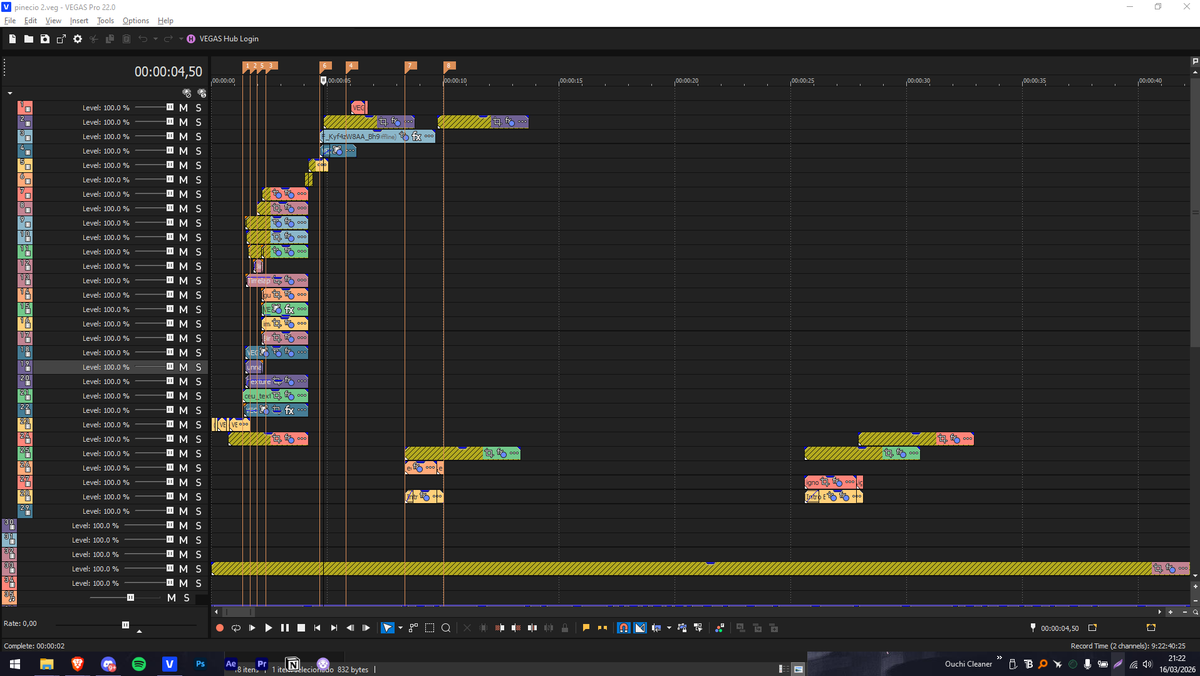Screen dimensions: 1200x676
Task: Open project properties gear icon
Action: point(77,39)
